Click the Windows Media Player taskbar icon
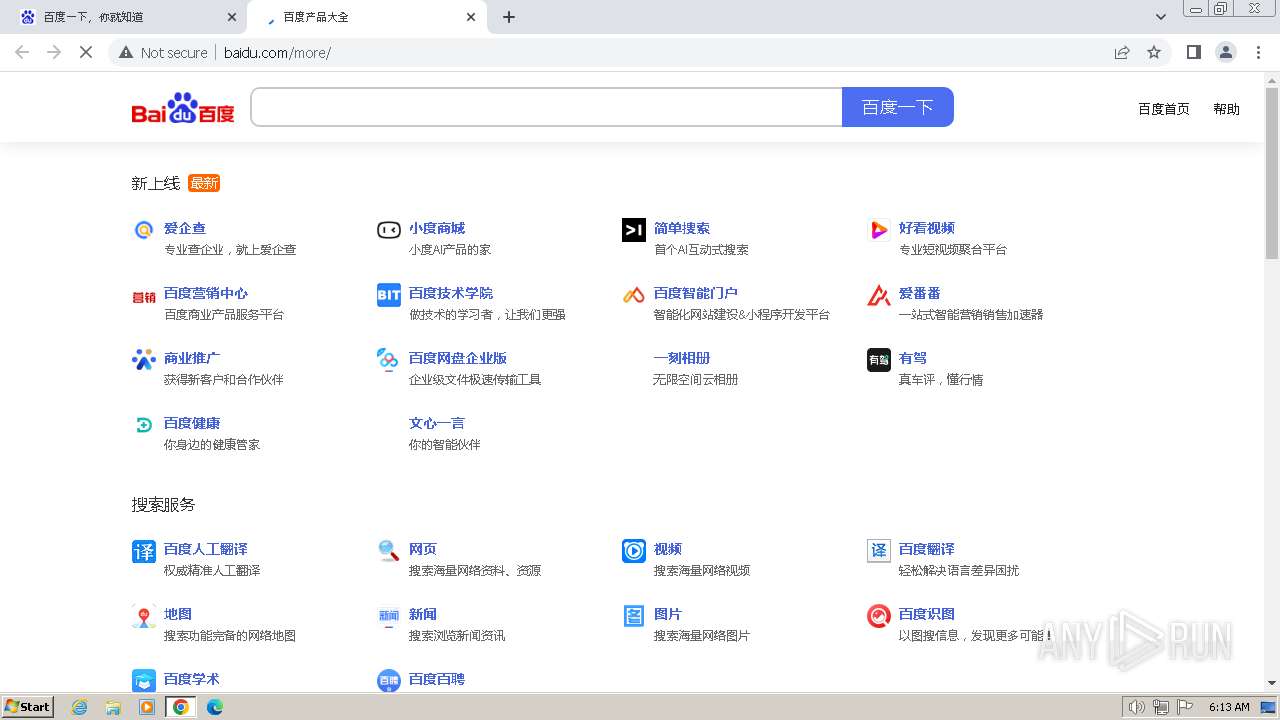Image resolution: width=1280 pixels, height=720 pixels. point(147,707)
